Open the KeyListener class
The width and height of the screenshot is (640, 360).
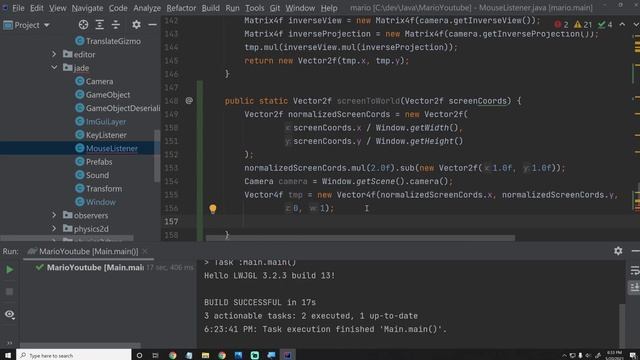click(106, 135)
